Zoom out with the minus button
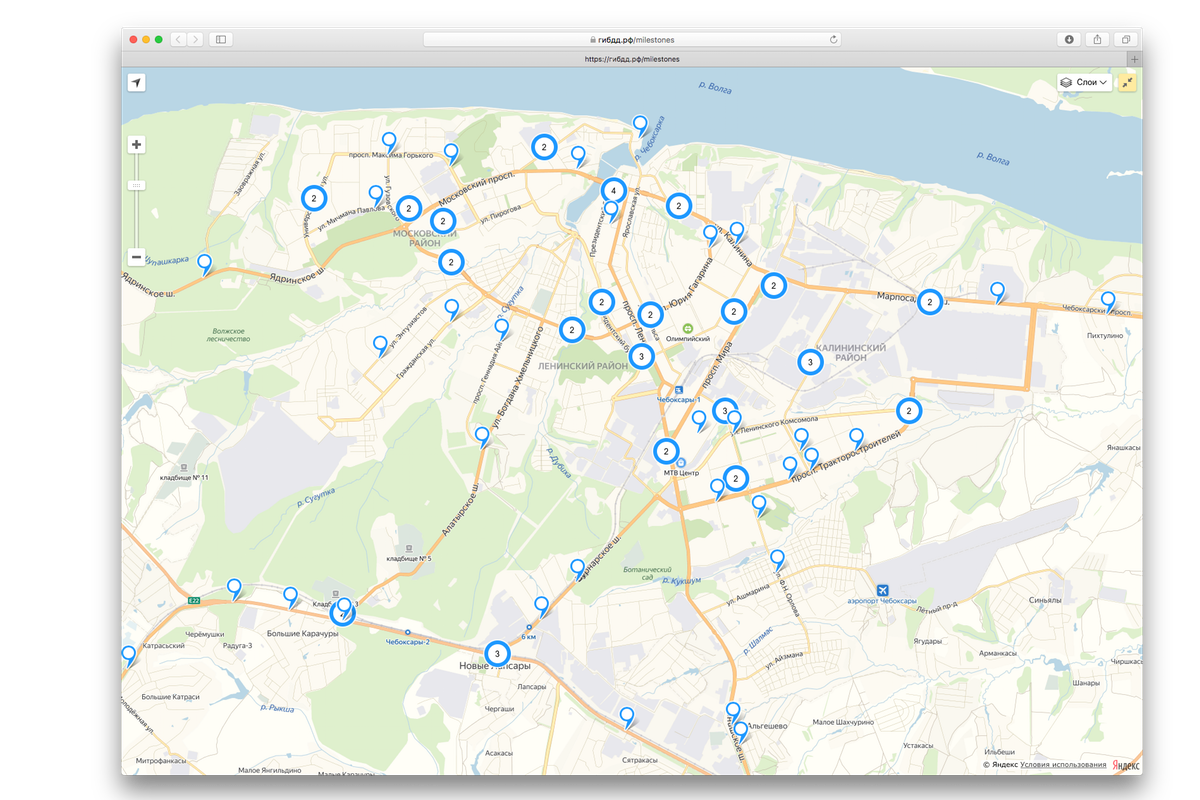The image size is (1200, 800). pyautogui.click(x=137, y=257)
